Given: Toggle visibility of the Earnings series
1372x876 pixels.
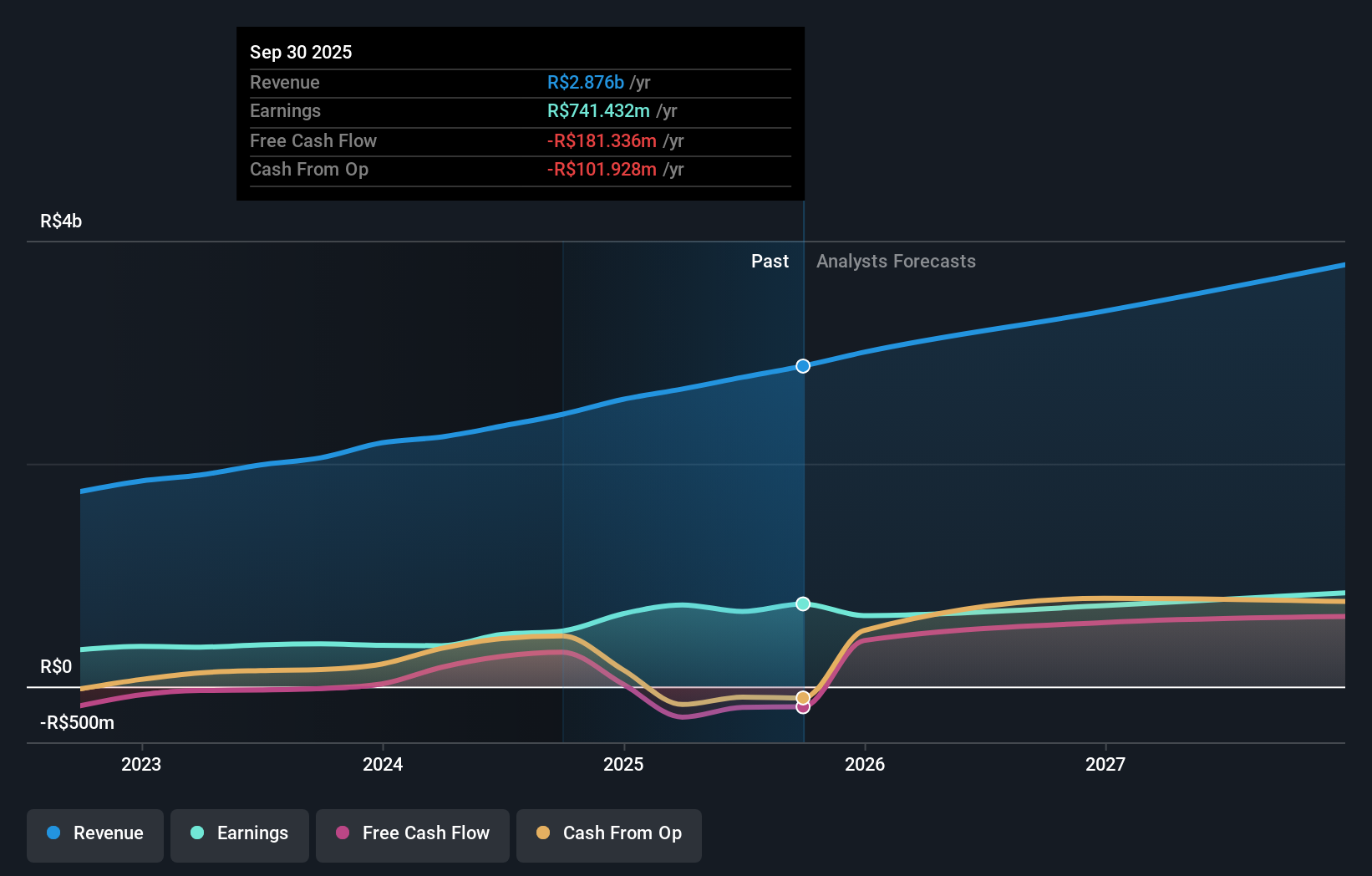Looking at the screenshot, I should (x=240, y=833).
